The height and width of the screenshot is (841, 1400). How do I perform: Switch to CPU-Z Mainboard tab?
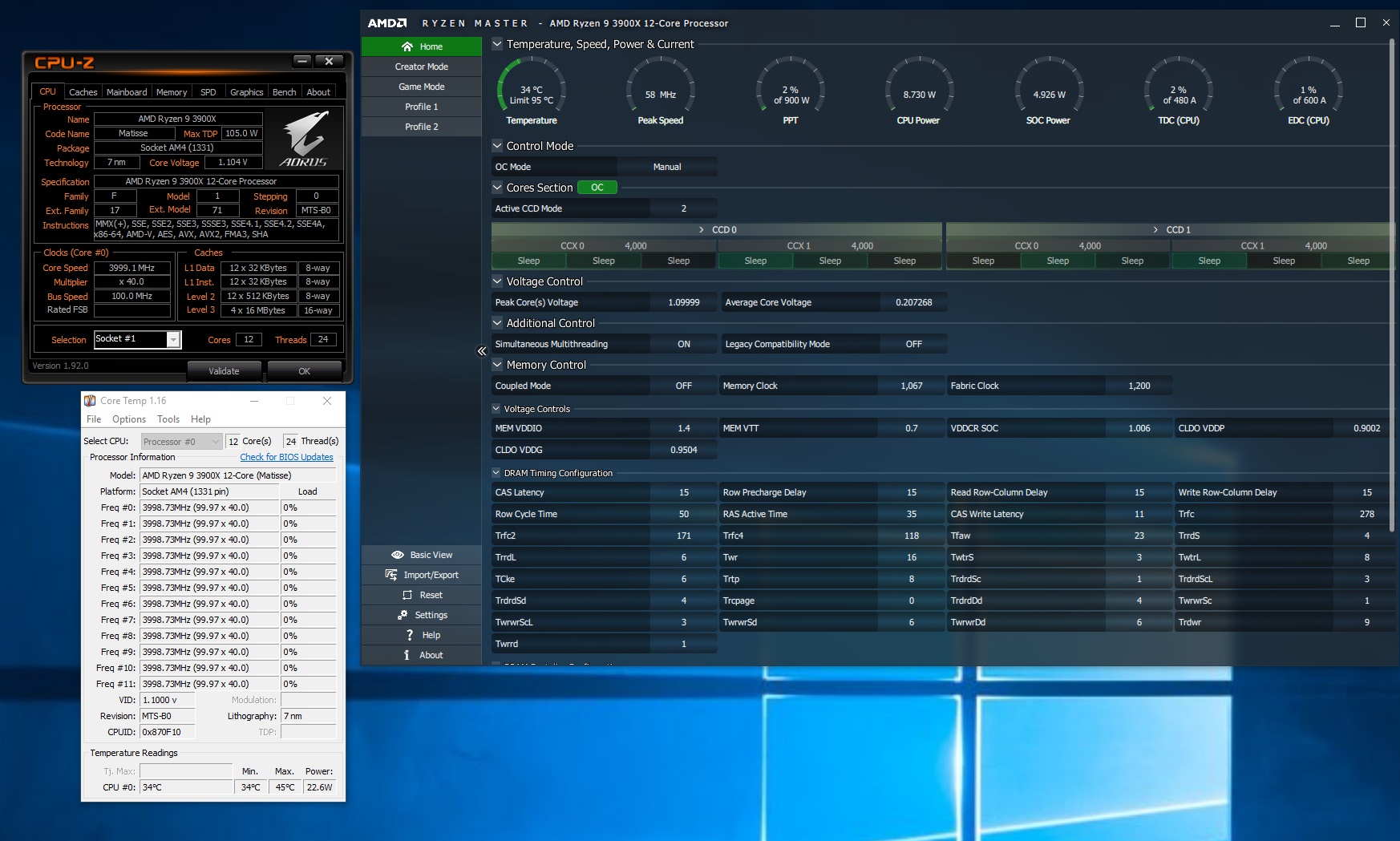pyautogui.click(x=127, y=92)
